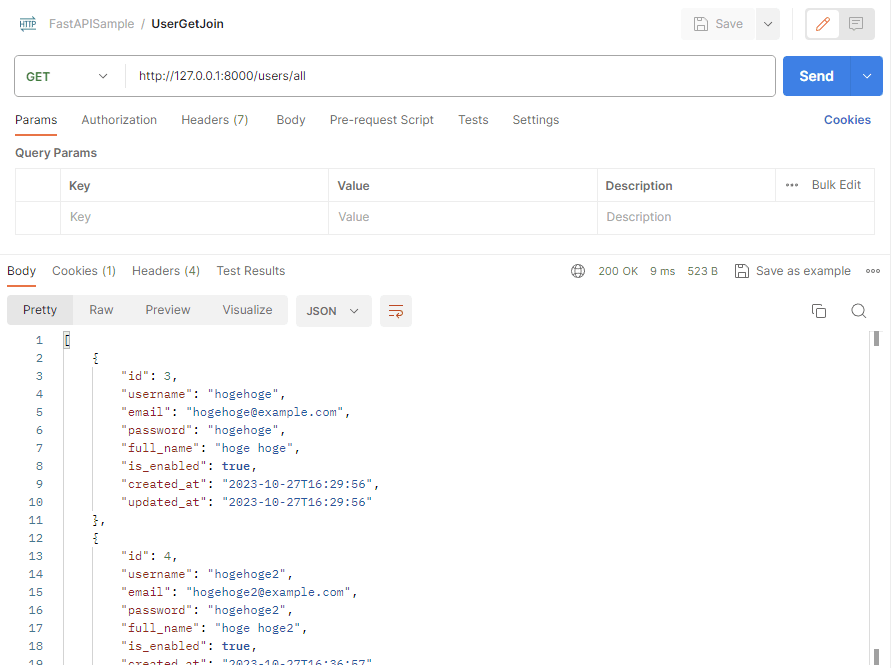Toggle line wrapping in the response viewer
The height and width of the screenshot is (668, 892).
[395, 311]
